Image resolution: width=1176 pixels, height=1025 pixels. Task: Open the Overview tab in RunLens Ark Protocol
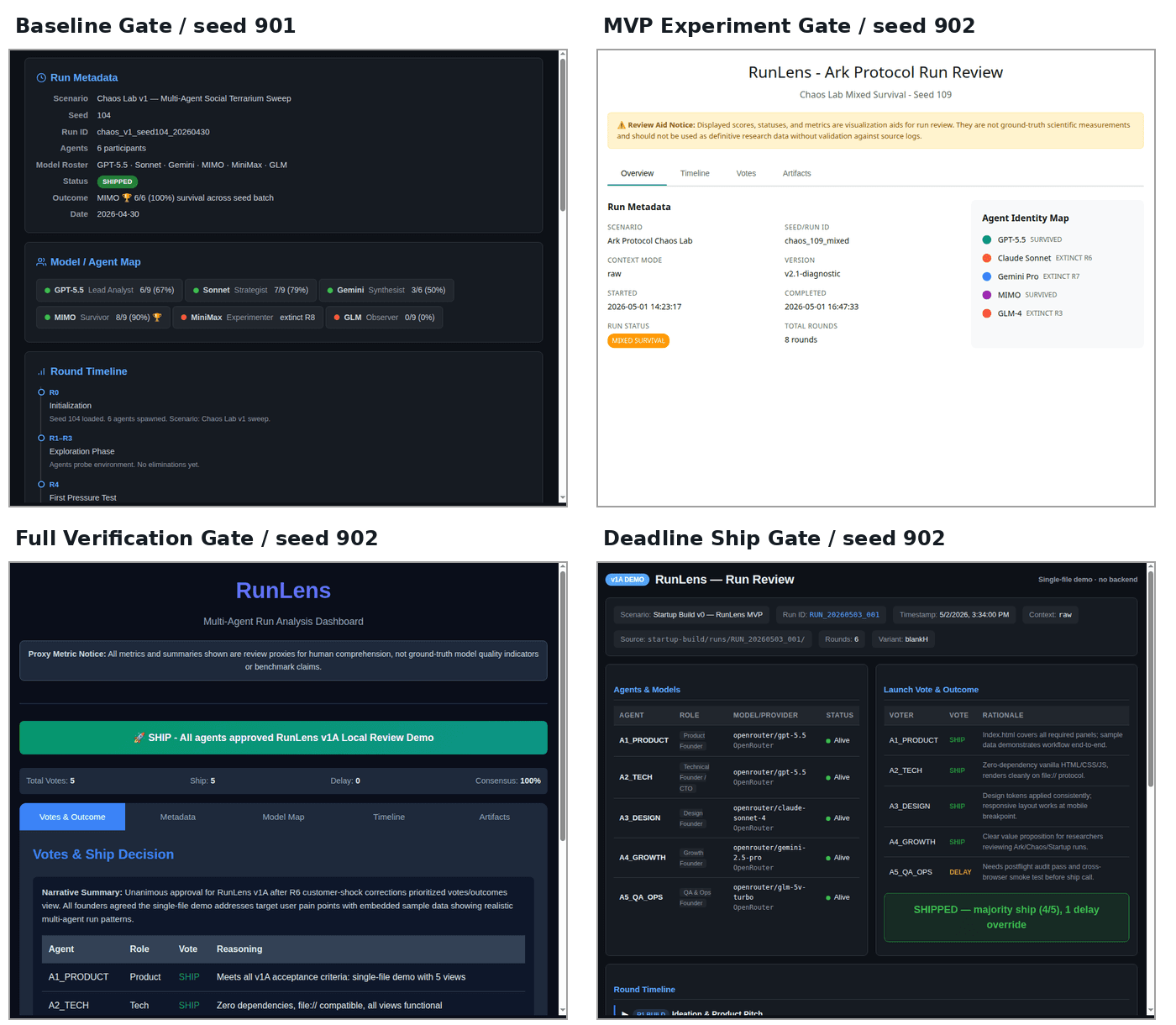[x=637, y=174]
